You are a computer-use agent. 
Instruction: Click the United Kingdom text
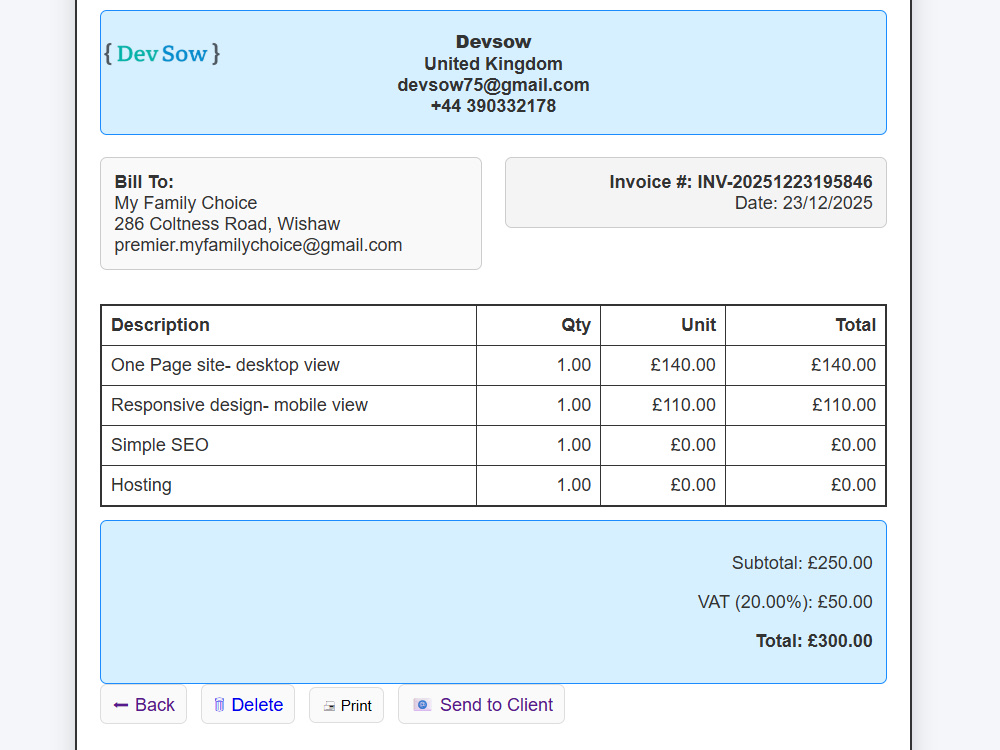click(493, 64)
